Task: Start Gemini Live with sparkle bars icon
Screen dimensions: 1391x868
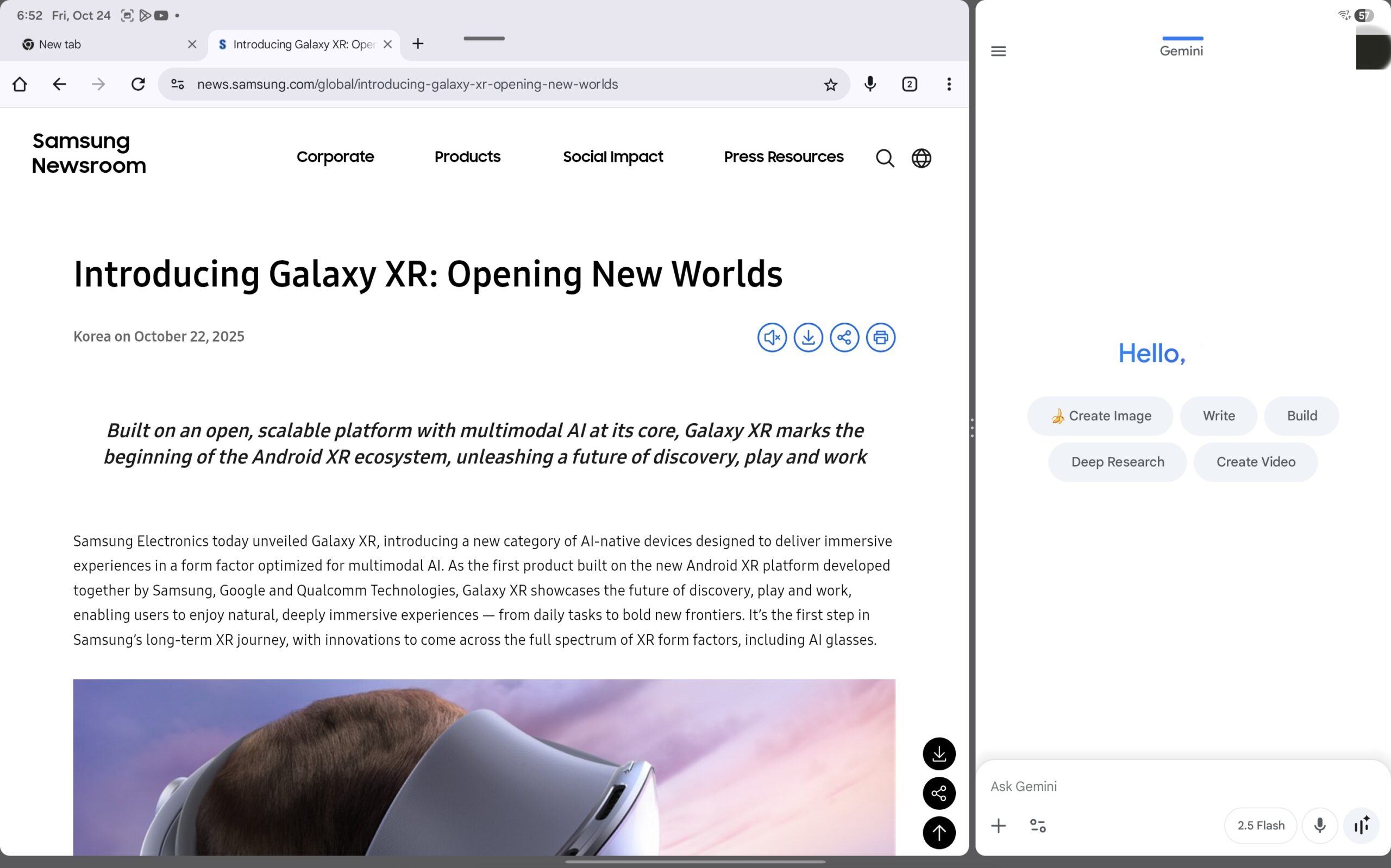Action: tap(1361, 826)
